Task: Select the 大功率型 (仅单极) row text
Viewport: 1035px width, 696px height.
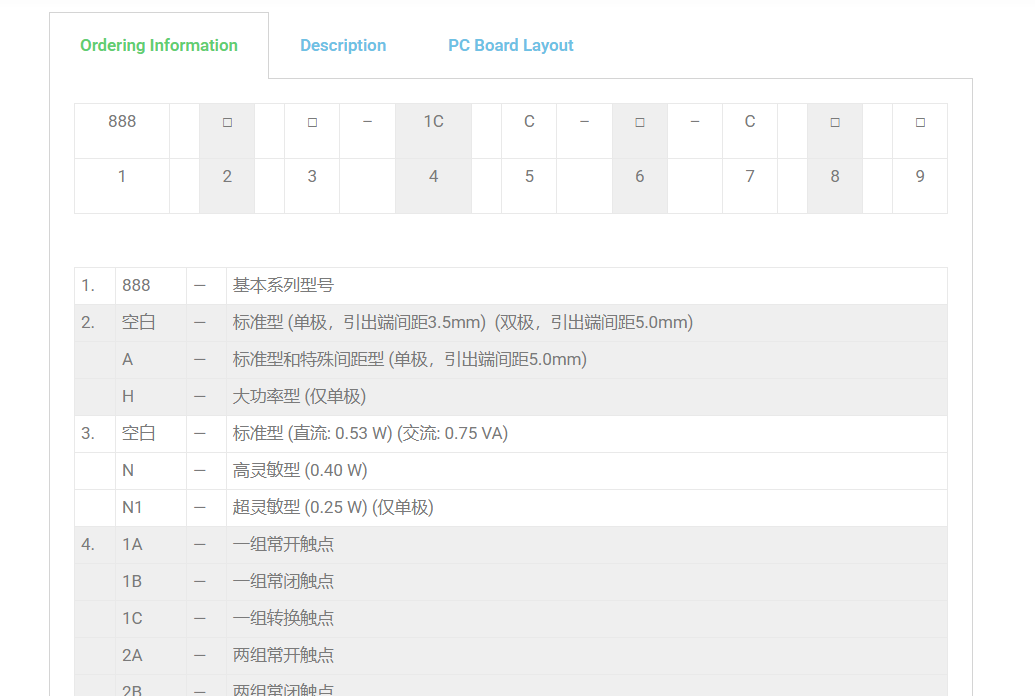Action: [x=299, y=397]
